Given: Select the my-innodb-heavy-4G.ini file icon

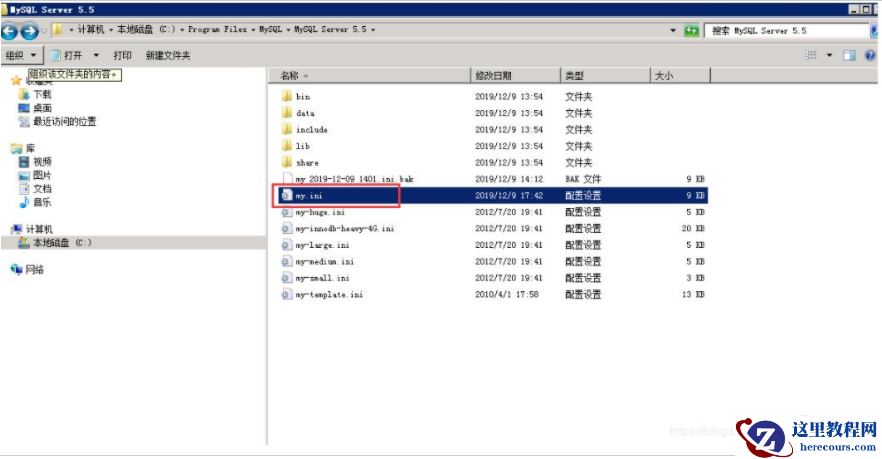Looking at the screenshot, I should pos(286,228).
